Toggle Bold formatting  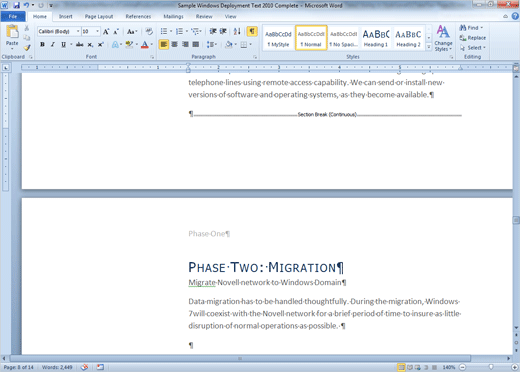42,44
